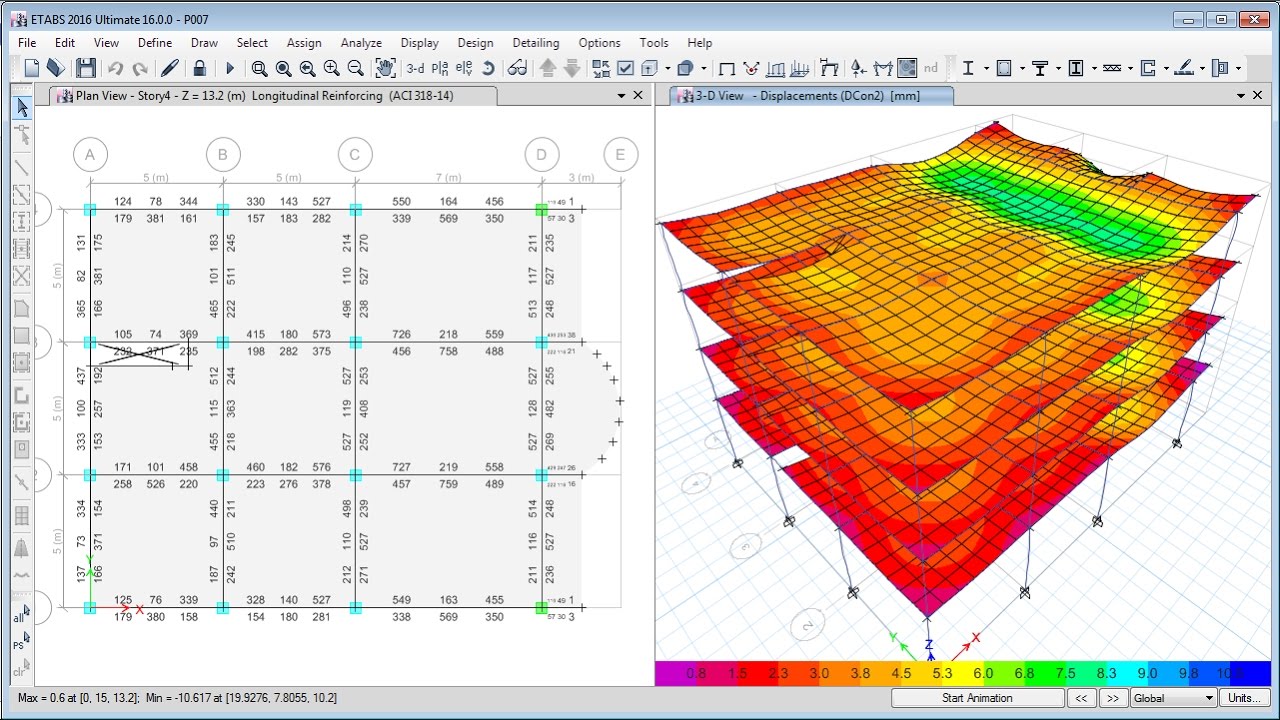Open the Analyze menu
Image resolution: width=1280 pixels, height=720 pixels.
(x=361, y=43)
